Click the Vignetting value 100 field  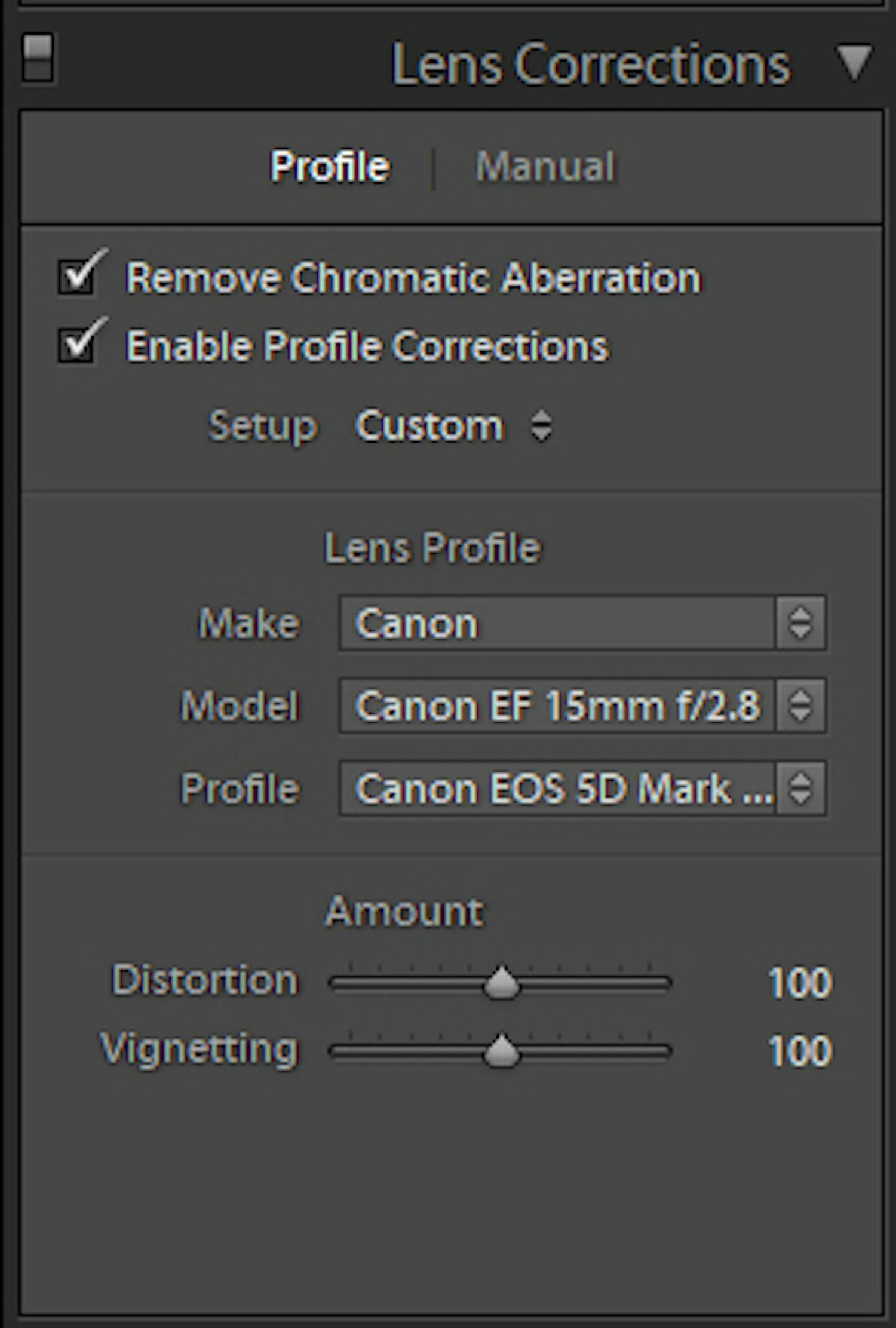click(x=800, y=1051)
